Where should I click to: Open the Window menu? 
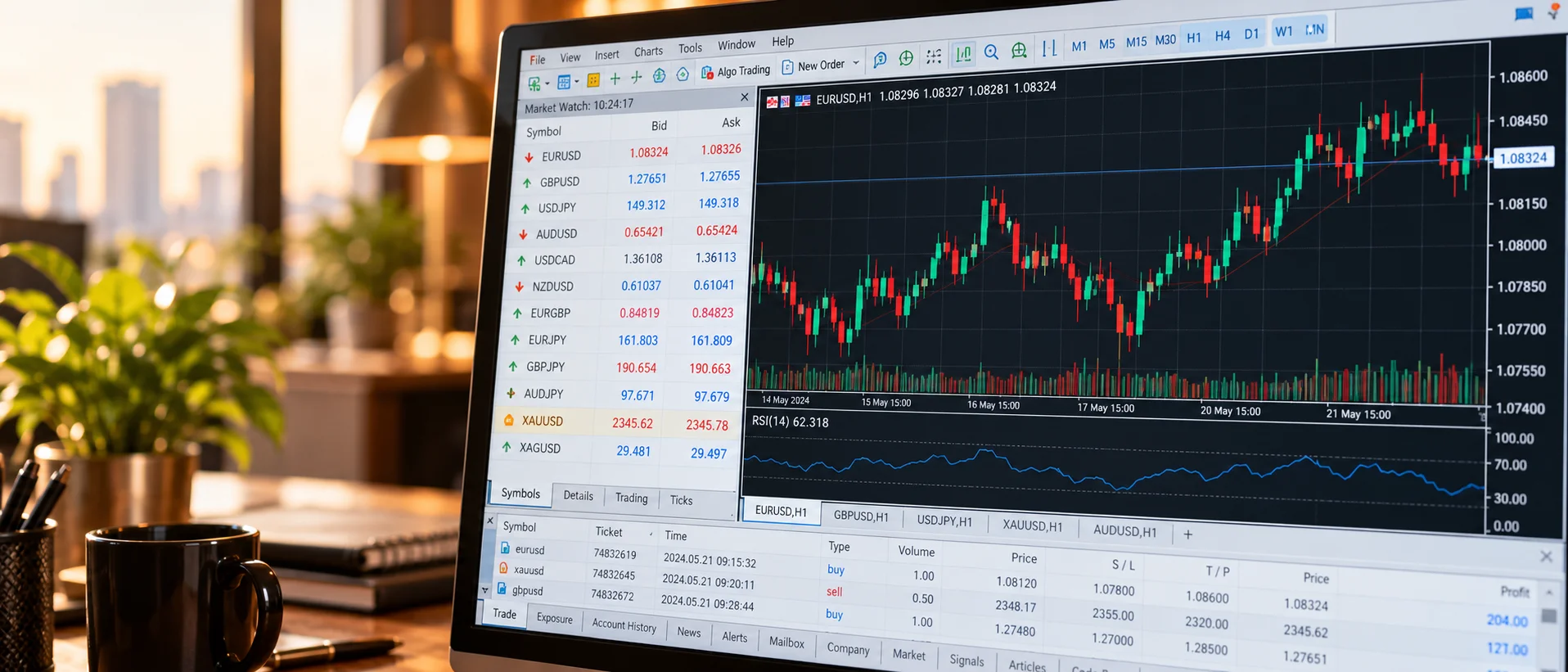737,45
